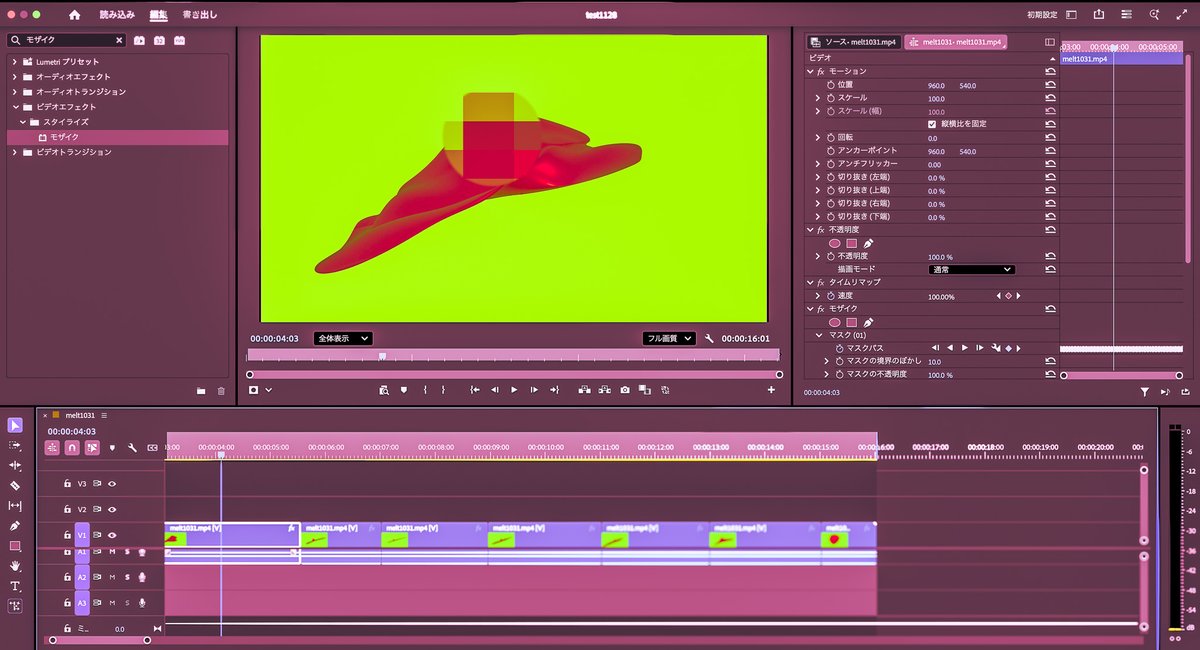Select the first melt1031.mp4 clip on V1
Viewport: 1200px width, 650px height.
(230, 535)
